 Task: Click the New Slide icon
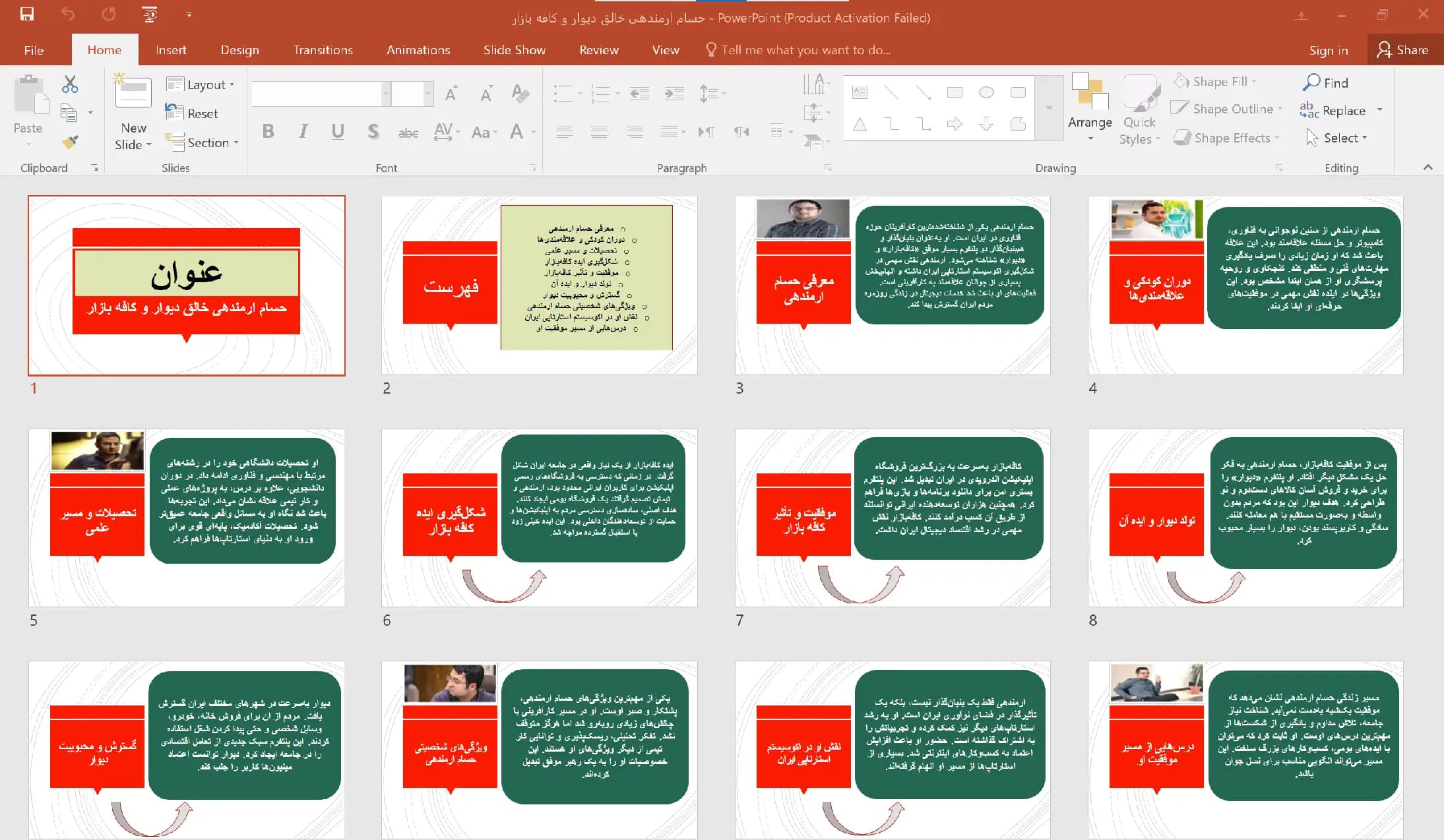point(133,91)
